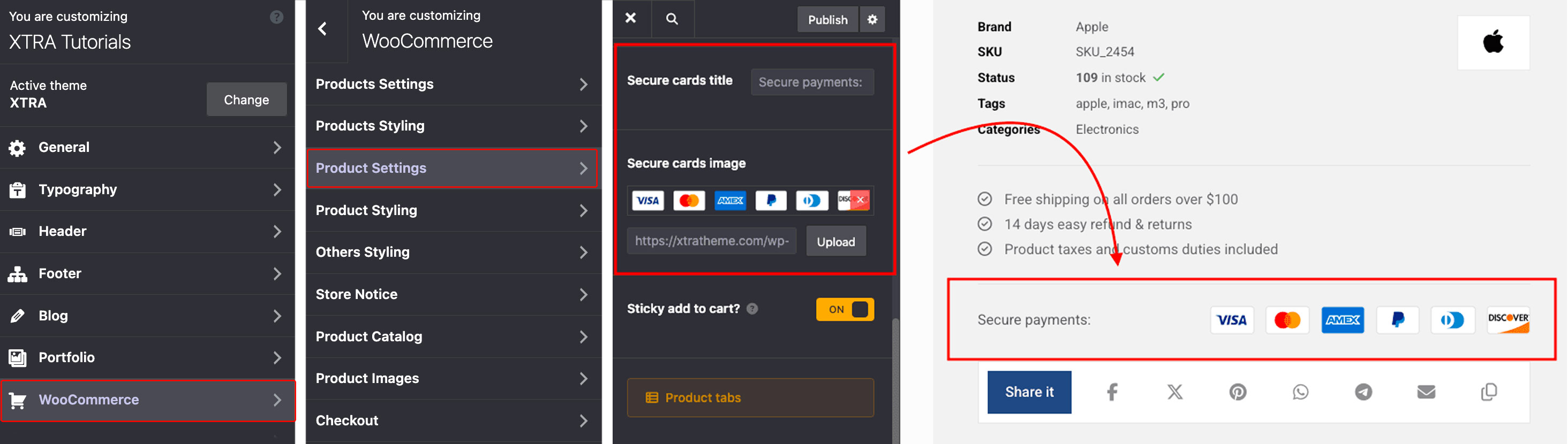This screenshot has height=444, width=1568.
Task: Share via the WhatsApp icon
Action: click(1300, 392)
